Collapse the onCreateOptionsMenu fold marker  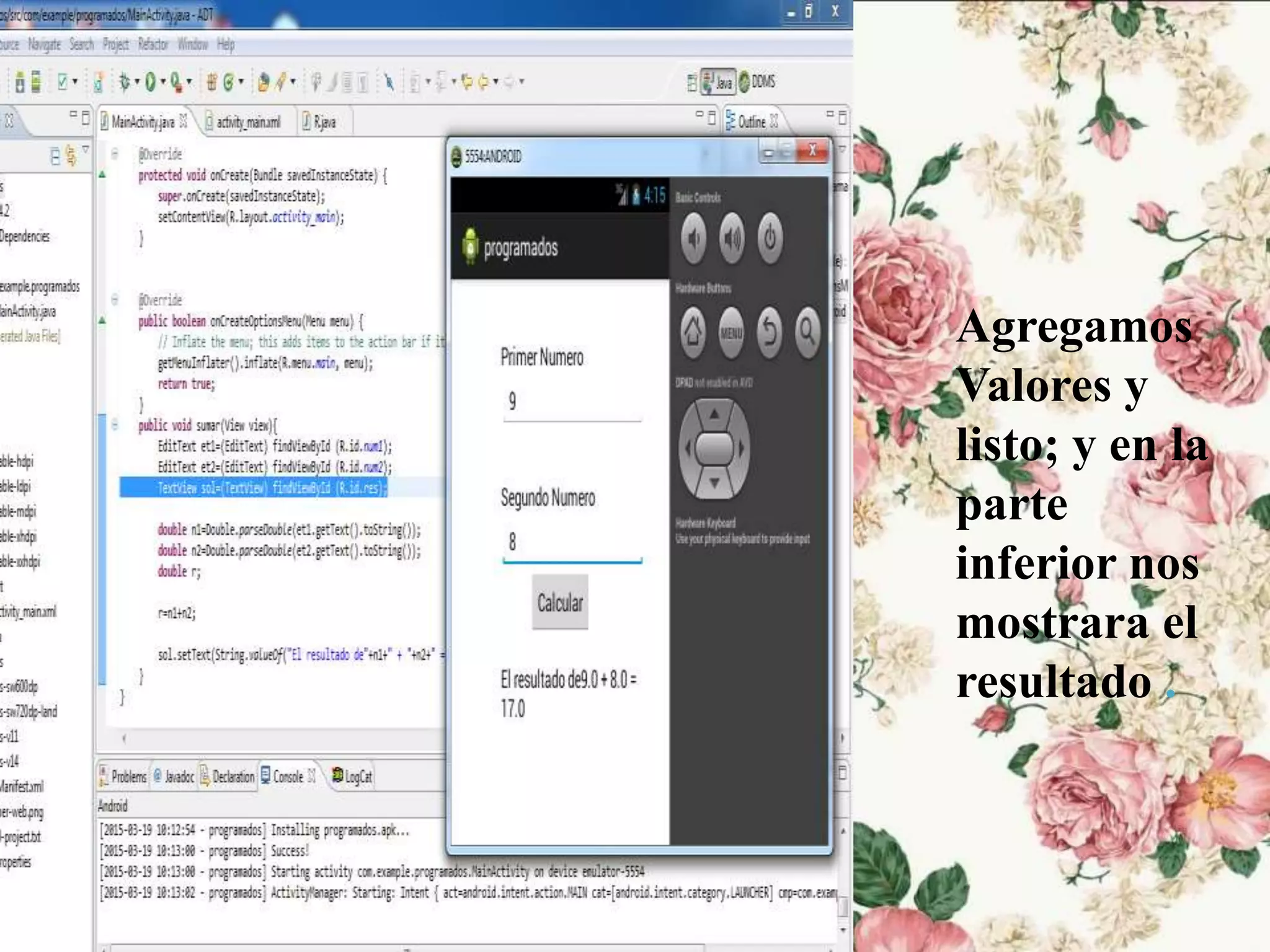tap(115, 300)
